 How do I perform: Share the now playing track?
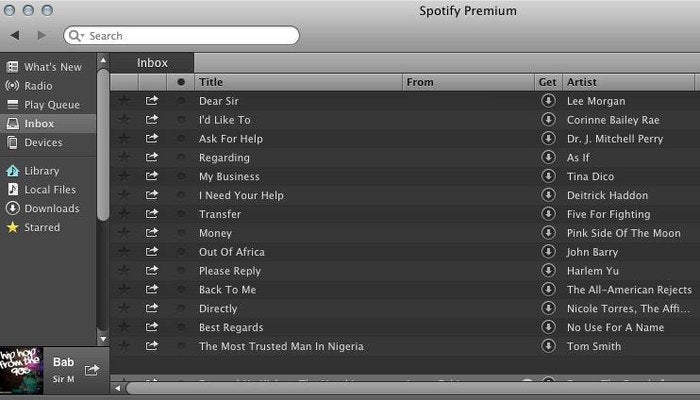(92, 370)
